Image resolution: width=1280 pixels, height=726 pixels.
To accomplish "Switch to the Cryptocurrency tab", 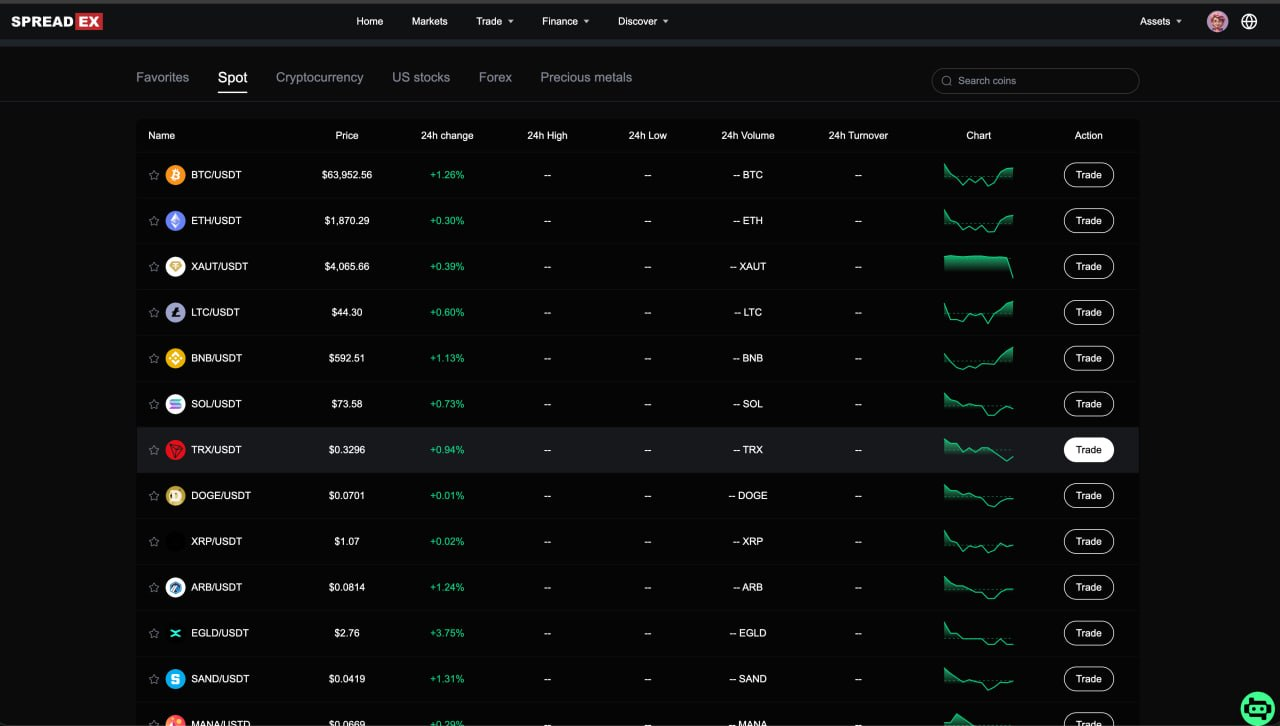I will tap(319, 77).
